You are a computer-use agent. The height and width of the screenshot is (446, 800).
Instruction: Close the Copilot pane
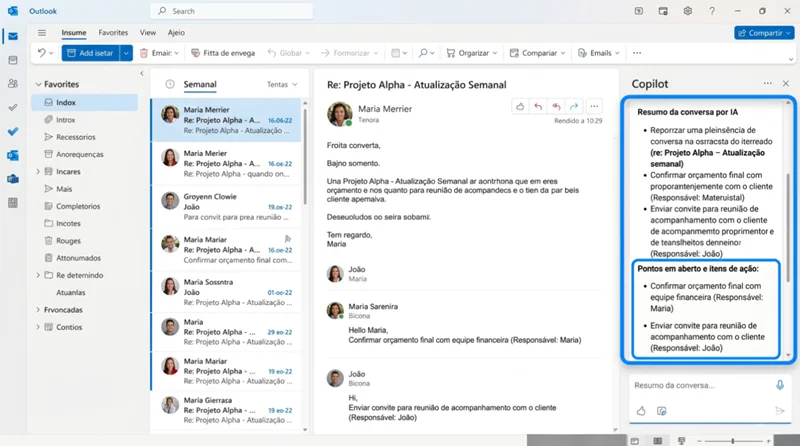point(786,83)
